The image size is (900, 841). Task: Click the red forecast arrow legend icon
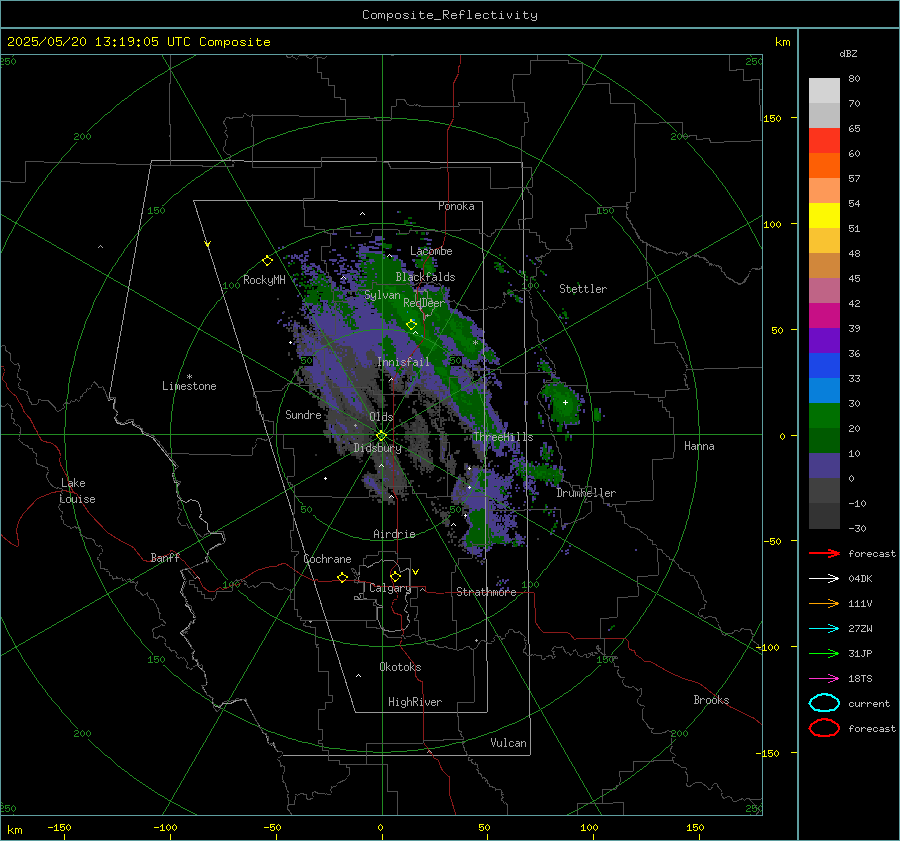(824, 553)
